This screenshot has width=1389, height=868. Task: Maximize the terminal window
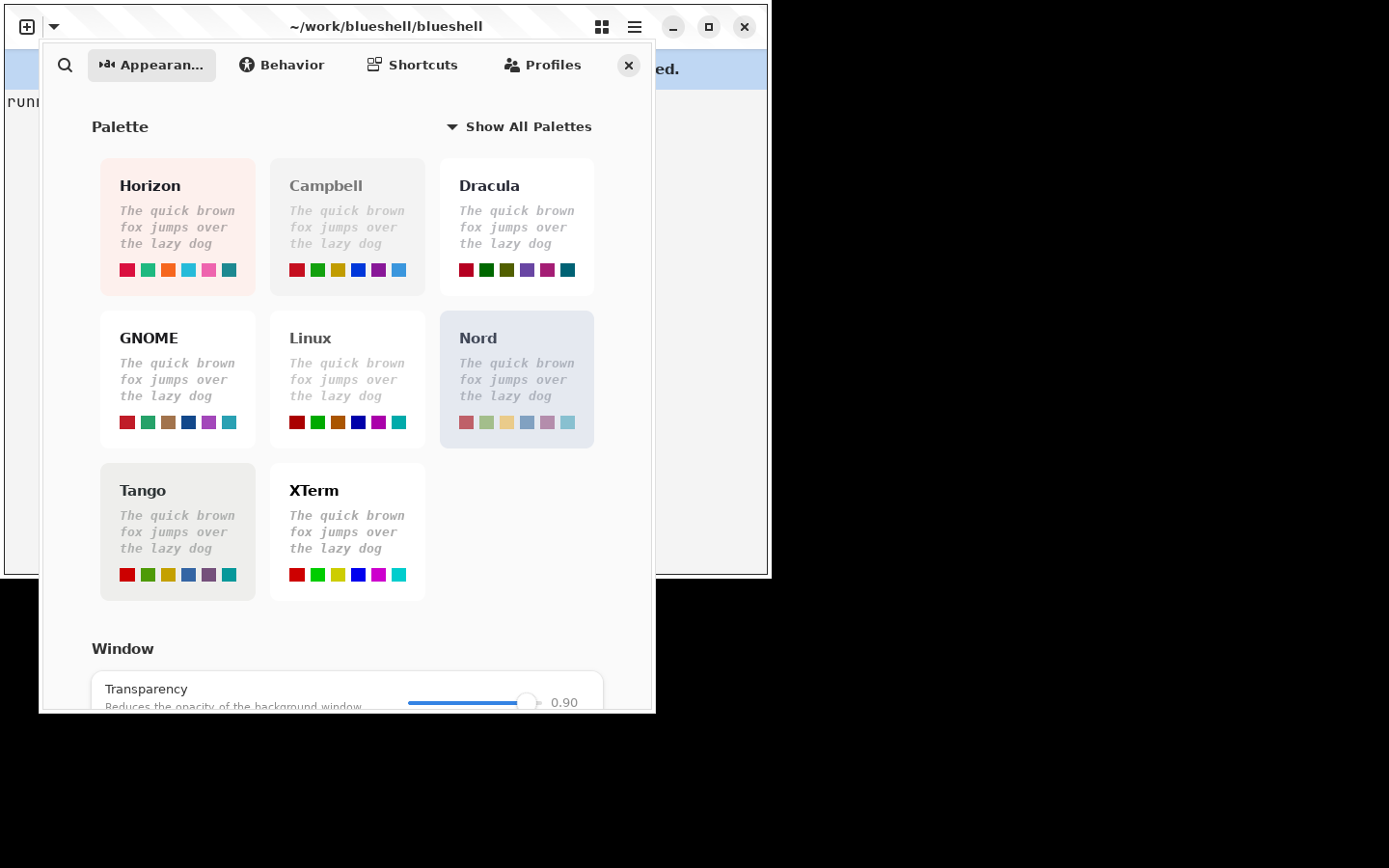tap(709, 27)
